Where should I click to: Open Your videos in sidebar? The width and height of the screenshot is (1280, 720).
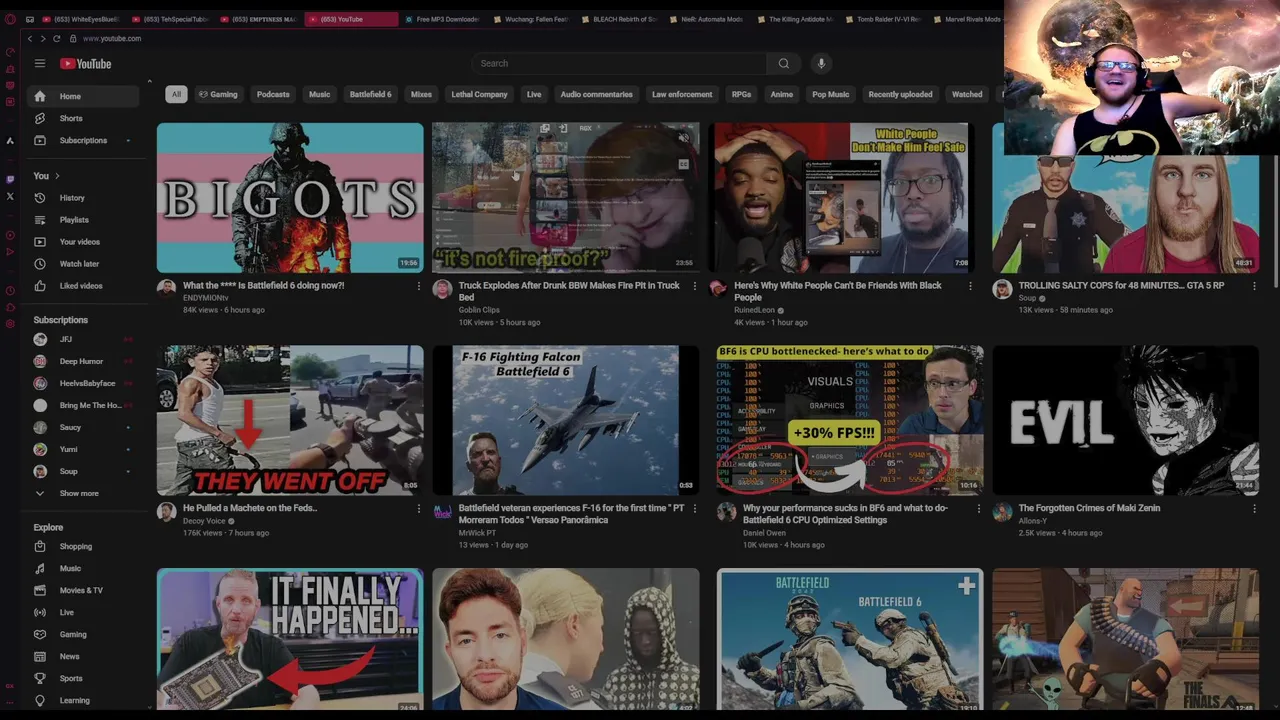[85, 242]
